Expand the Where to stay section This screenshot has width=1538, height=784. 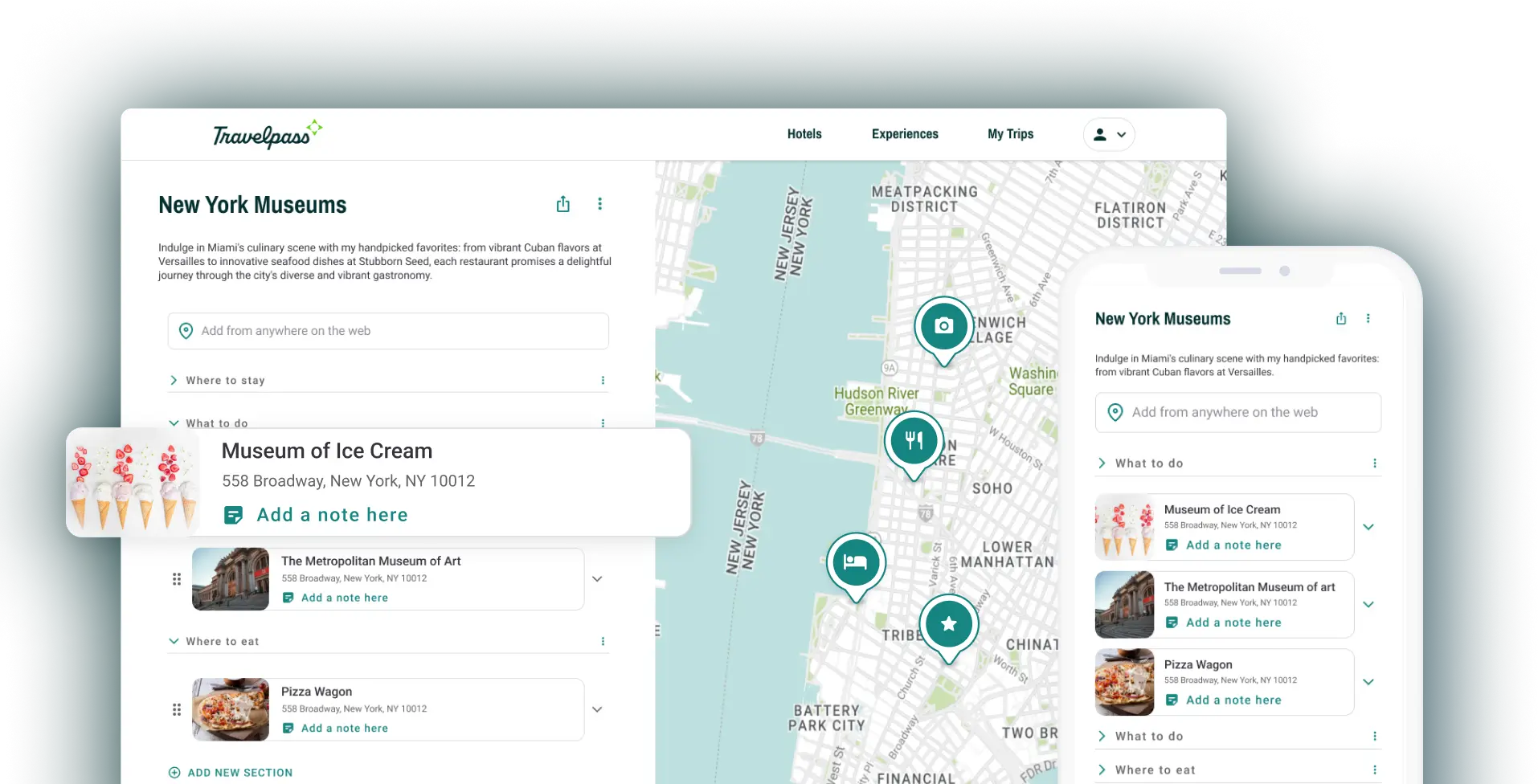pos(174,380)
